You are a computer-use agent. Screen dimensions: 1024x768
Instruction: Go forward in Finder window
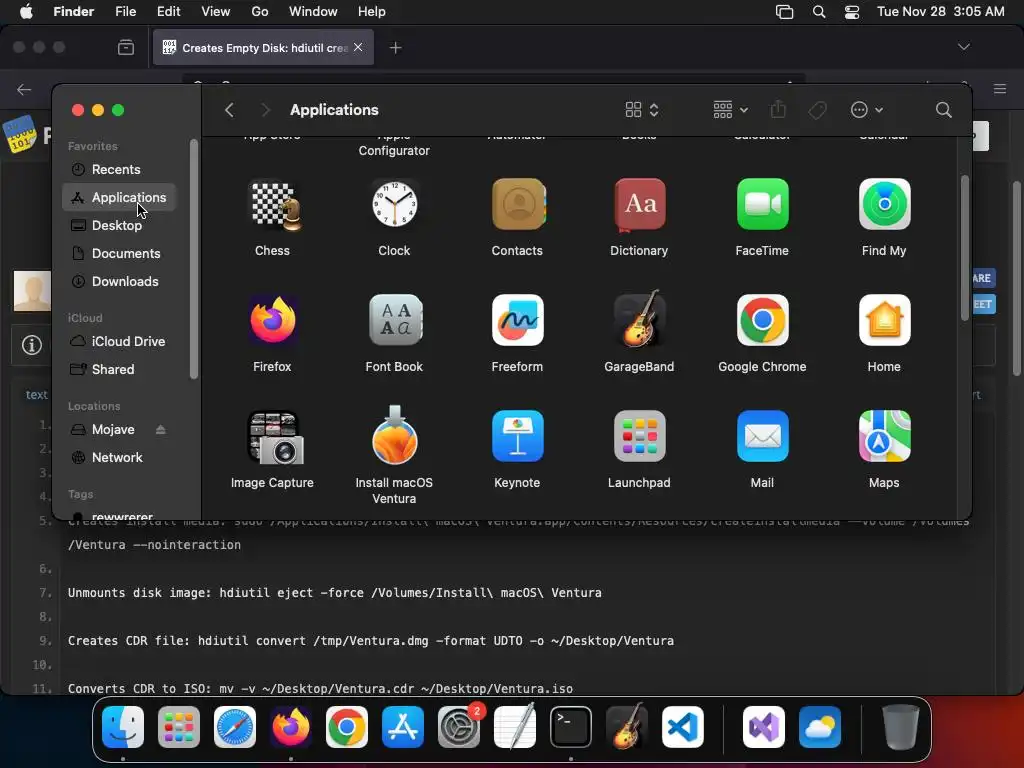pos(265,110)
